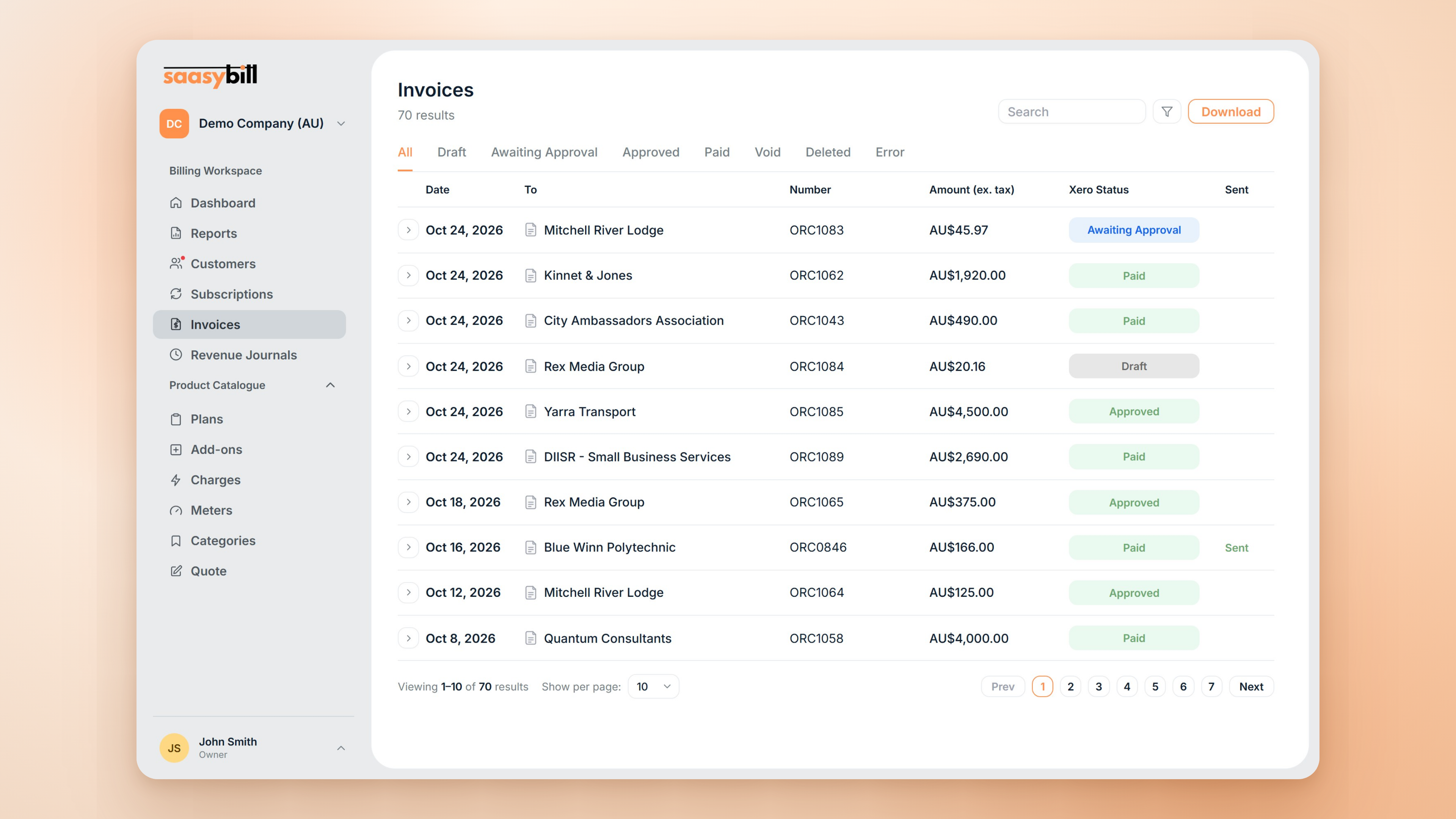The image size is (1456, 819).
Task: Open the Show per page dropdown
Action: click(653, 686)
